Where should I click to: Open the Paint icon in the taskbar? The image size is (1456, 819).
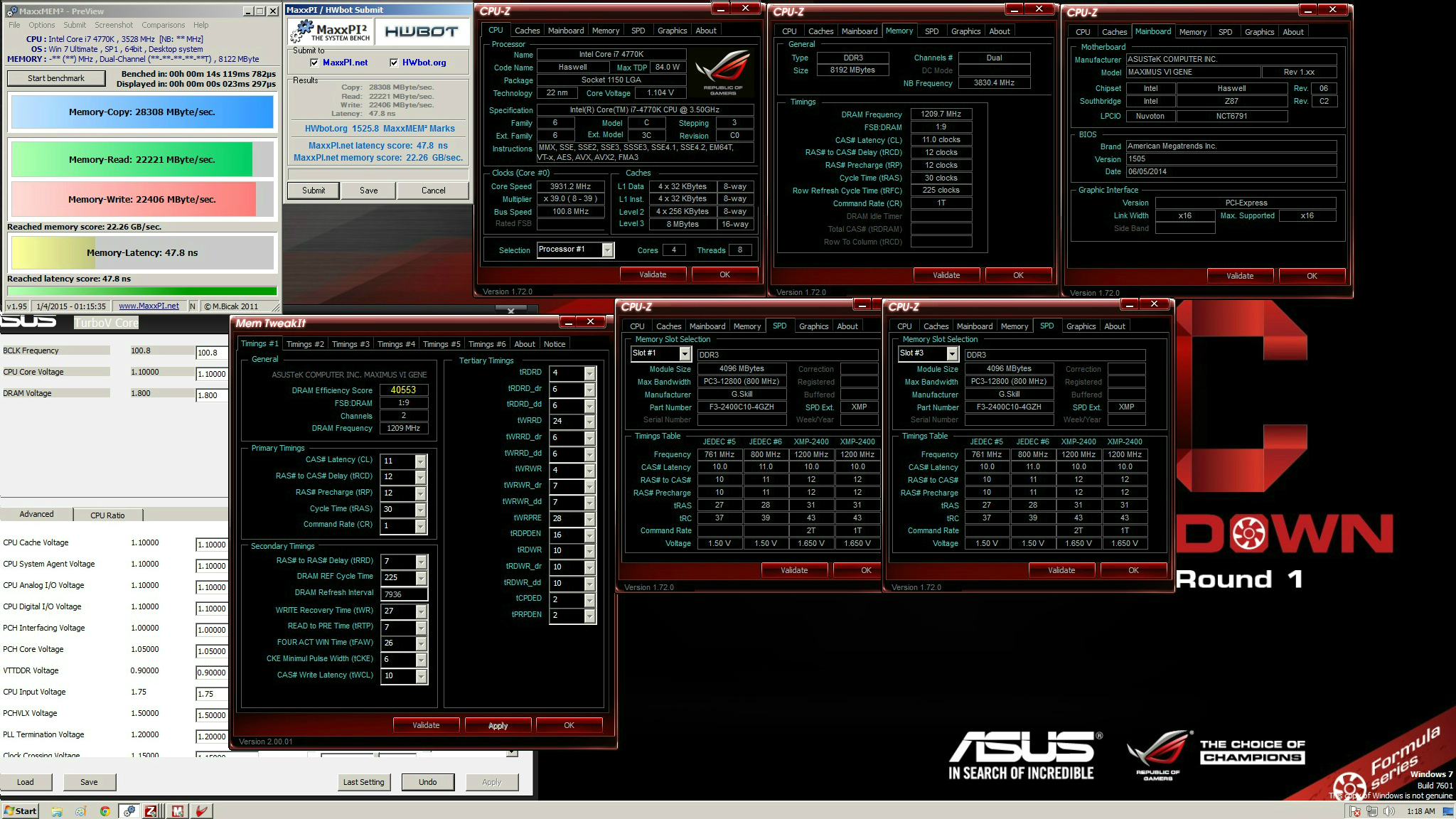point(81,811)
